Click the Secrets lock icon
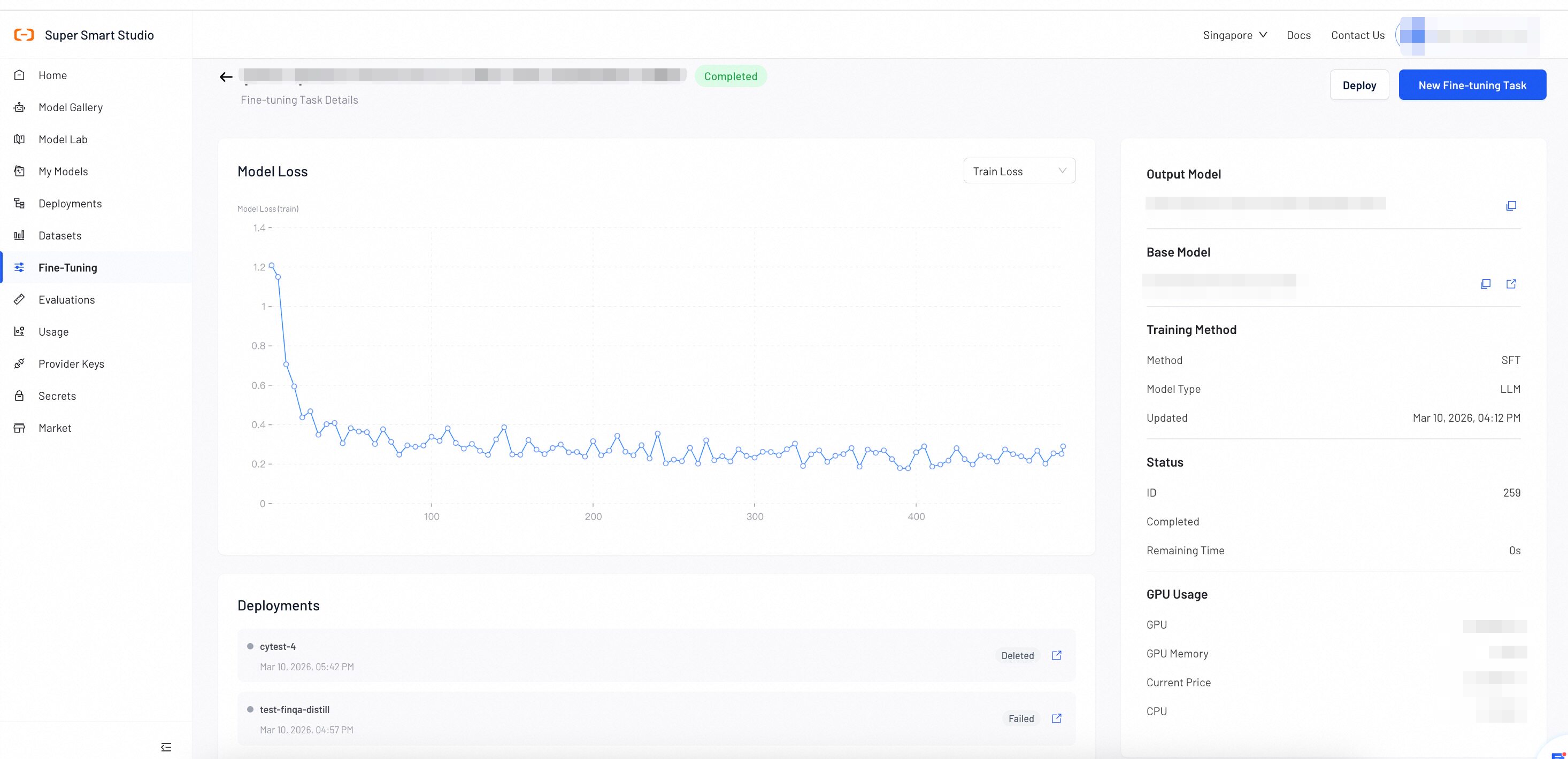 [19, 396]
